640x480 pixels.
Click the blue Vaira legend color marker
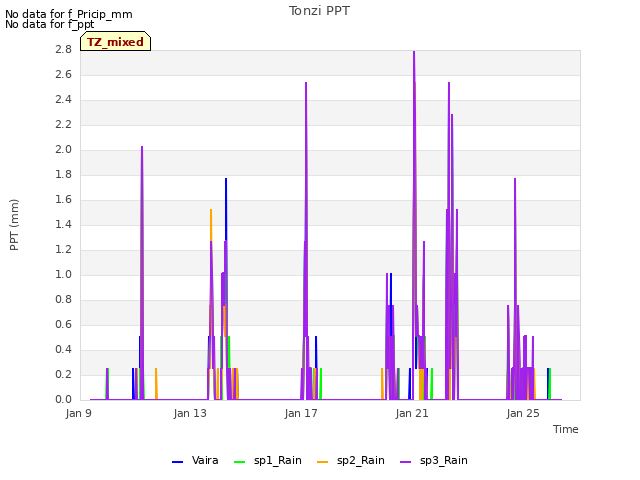178,462
